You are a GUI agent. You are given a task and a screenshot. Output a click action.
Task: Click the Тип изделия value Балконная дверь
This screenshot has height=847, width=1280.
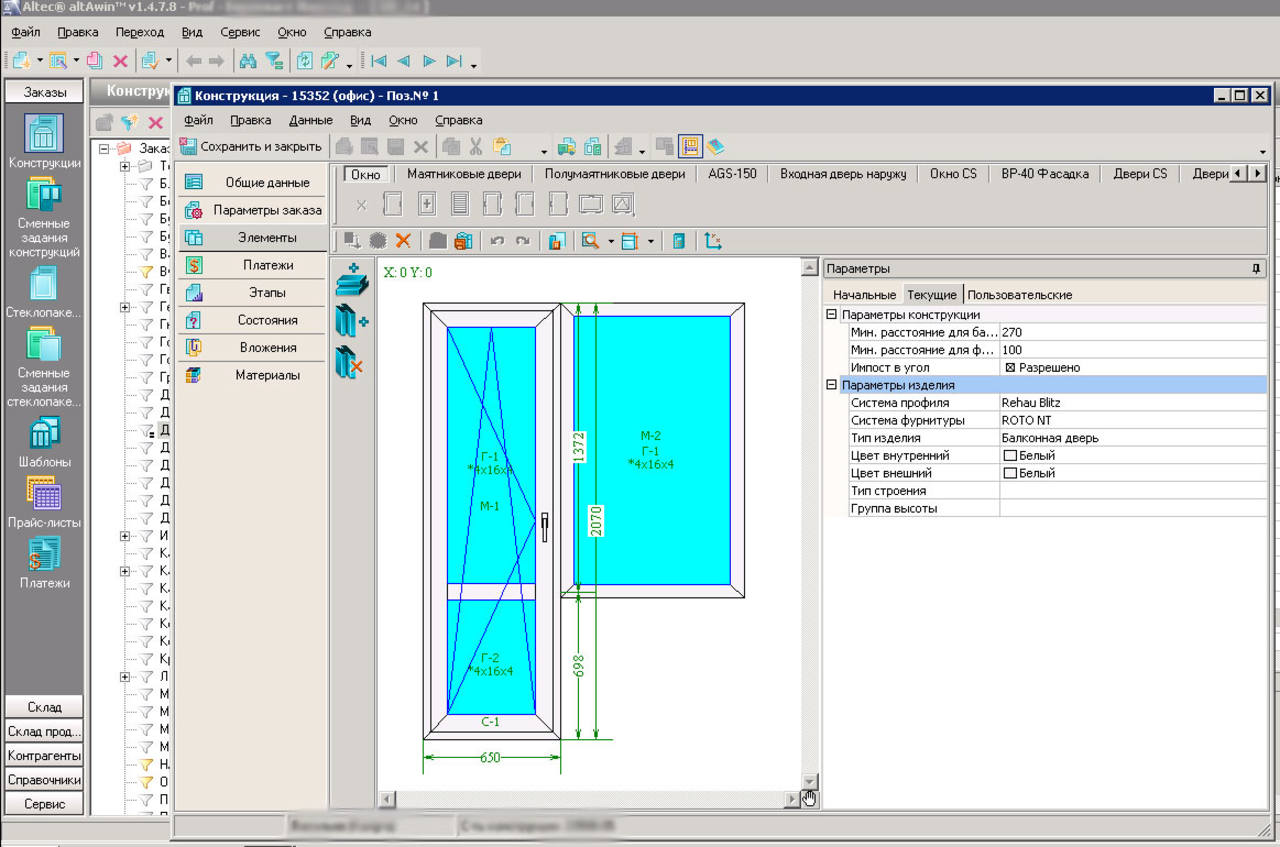click(1050, 438)
